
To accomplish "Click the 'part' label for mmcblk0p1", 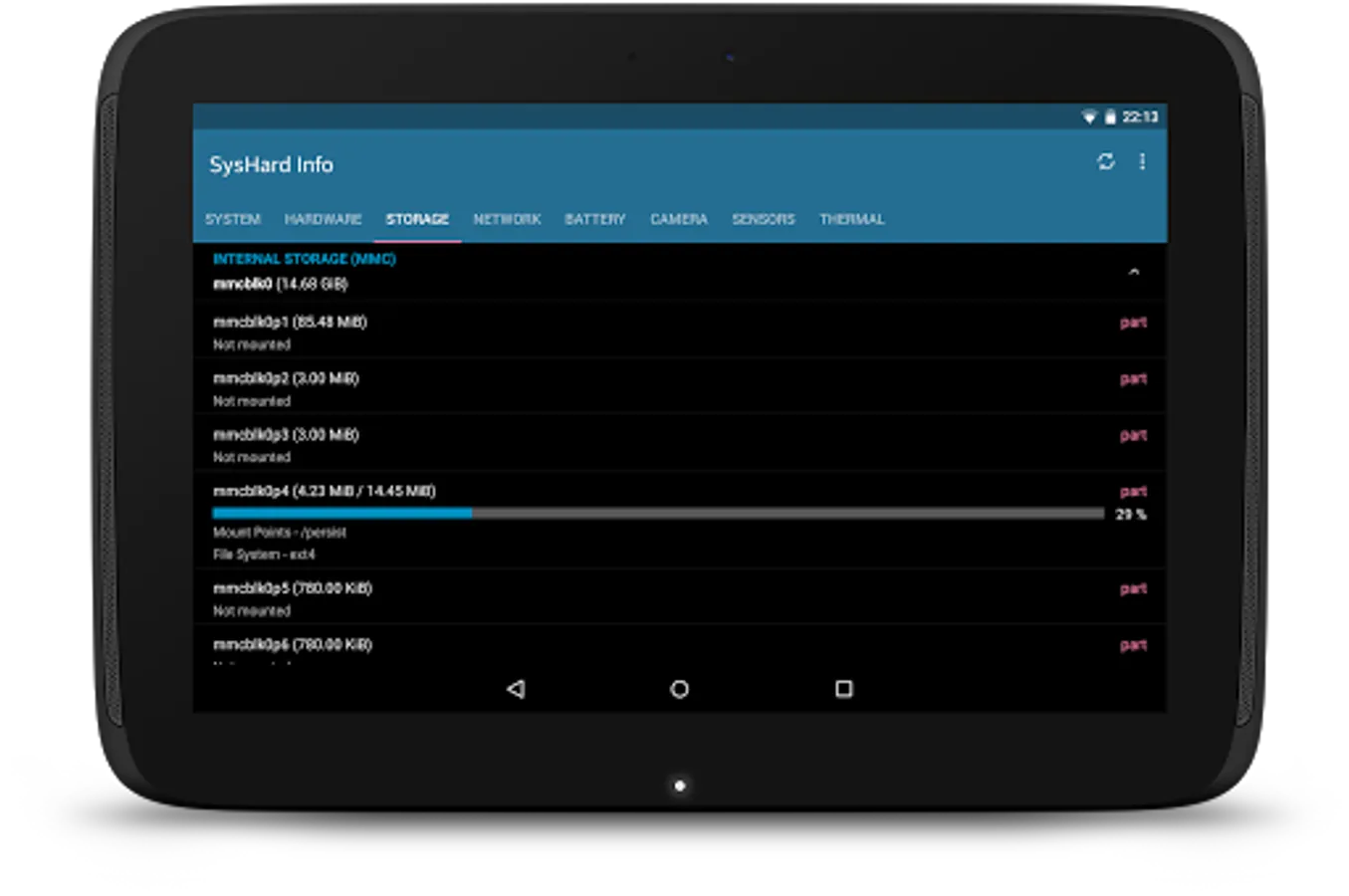I will click(x=1133, y=323).
